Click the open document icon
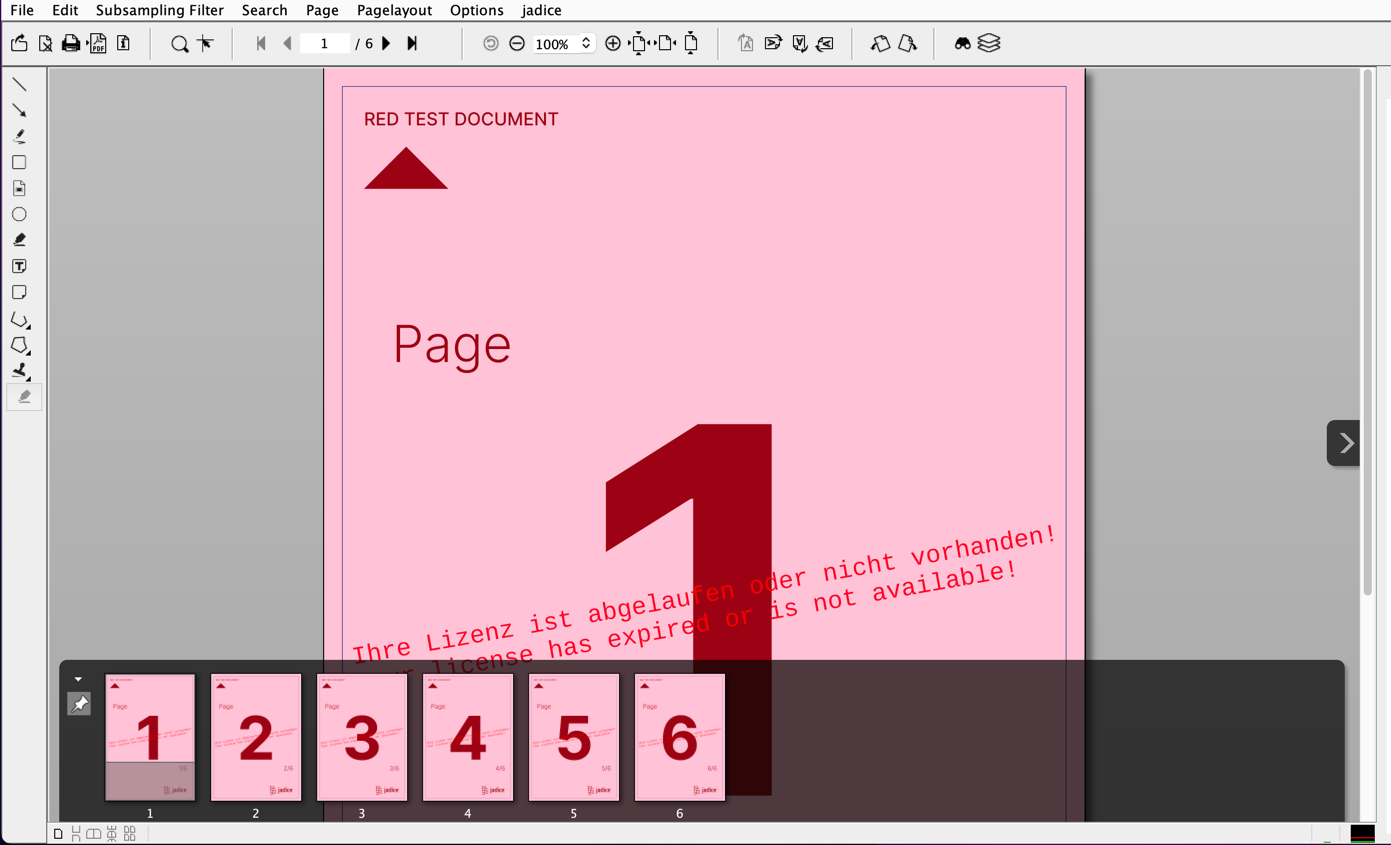Image resolution: width=1391 pixels, height=845 pixels. [x=19, y=43]
